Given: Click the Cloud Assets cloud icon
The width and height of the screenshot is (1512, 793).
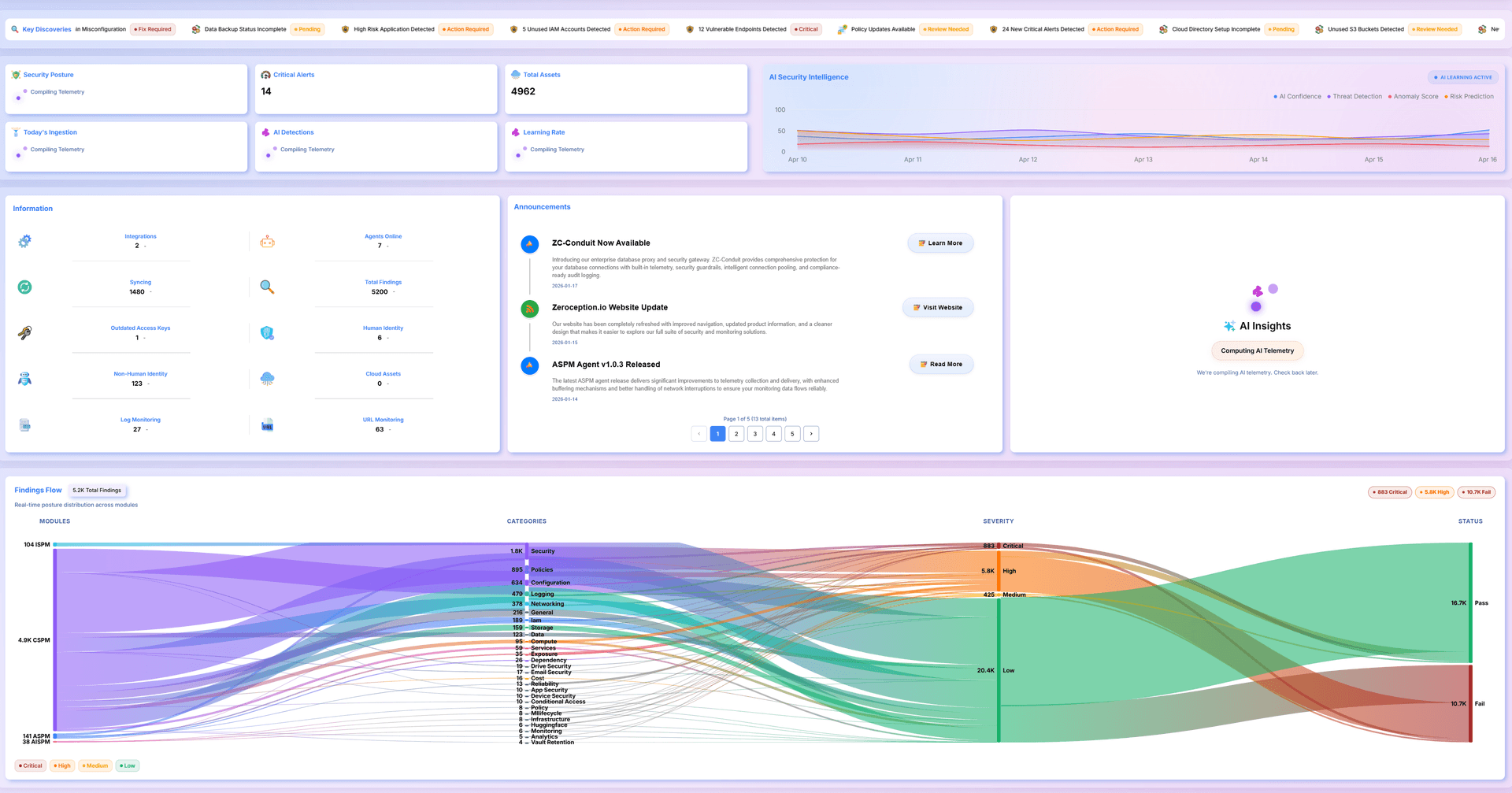Looking at the screenshot, I should (x=268, y=379).
